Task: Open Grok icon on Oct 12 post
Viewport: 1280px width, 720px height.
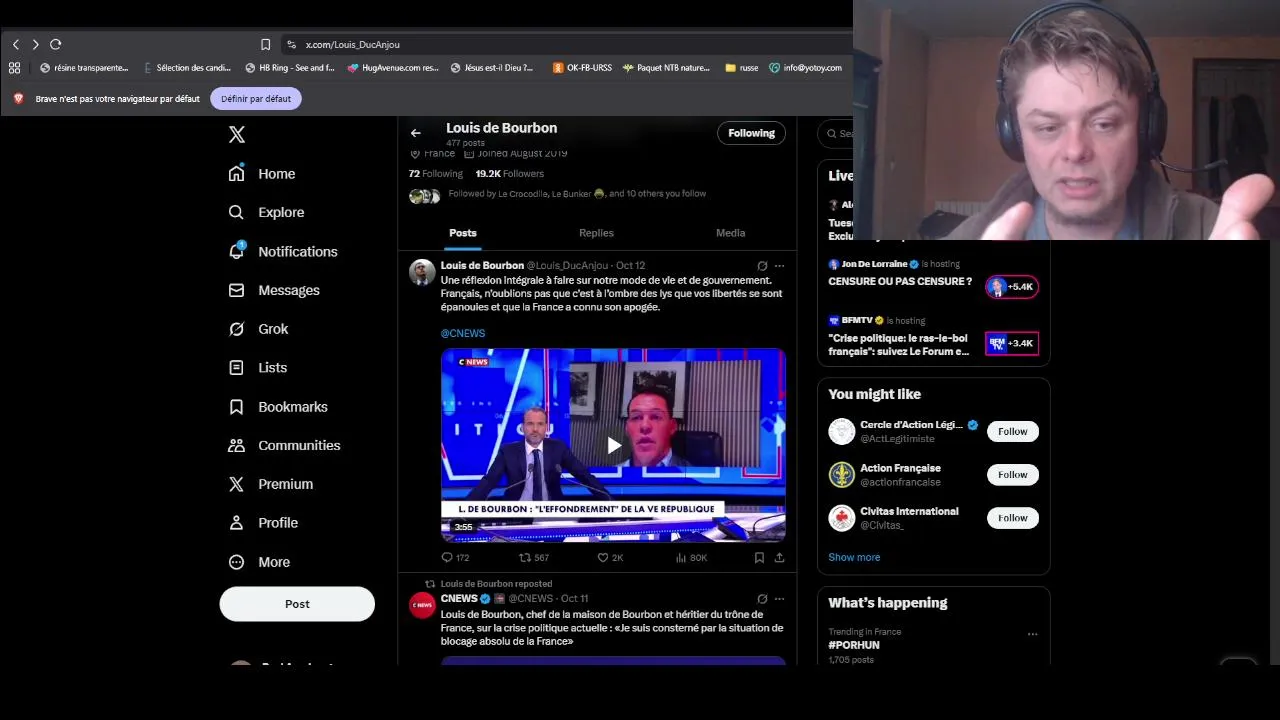Action: point(762,266)
